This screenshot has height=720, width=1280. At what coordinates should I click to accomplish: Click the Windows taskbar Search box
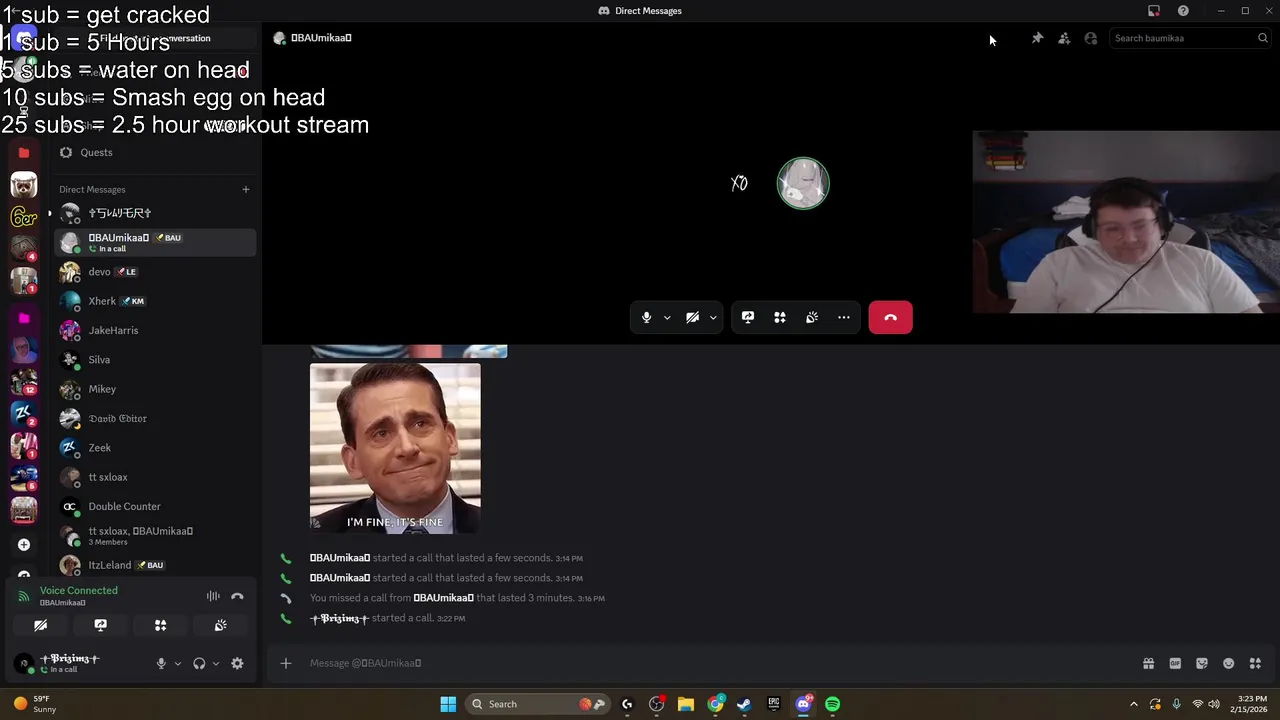point(539,704)
